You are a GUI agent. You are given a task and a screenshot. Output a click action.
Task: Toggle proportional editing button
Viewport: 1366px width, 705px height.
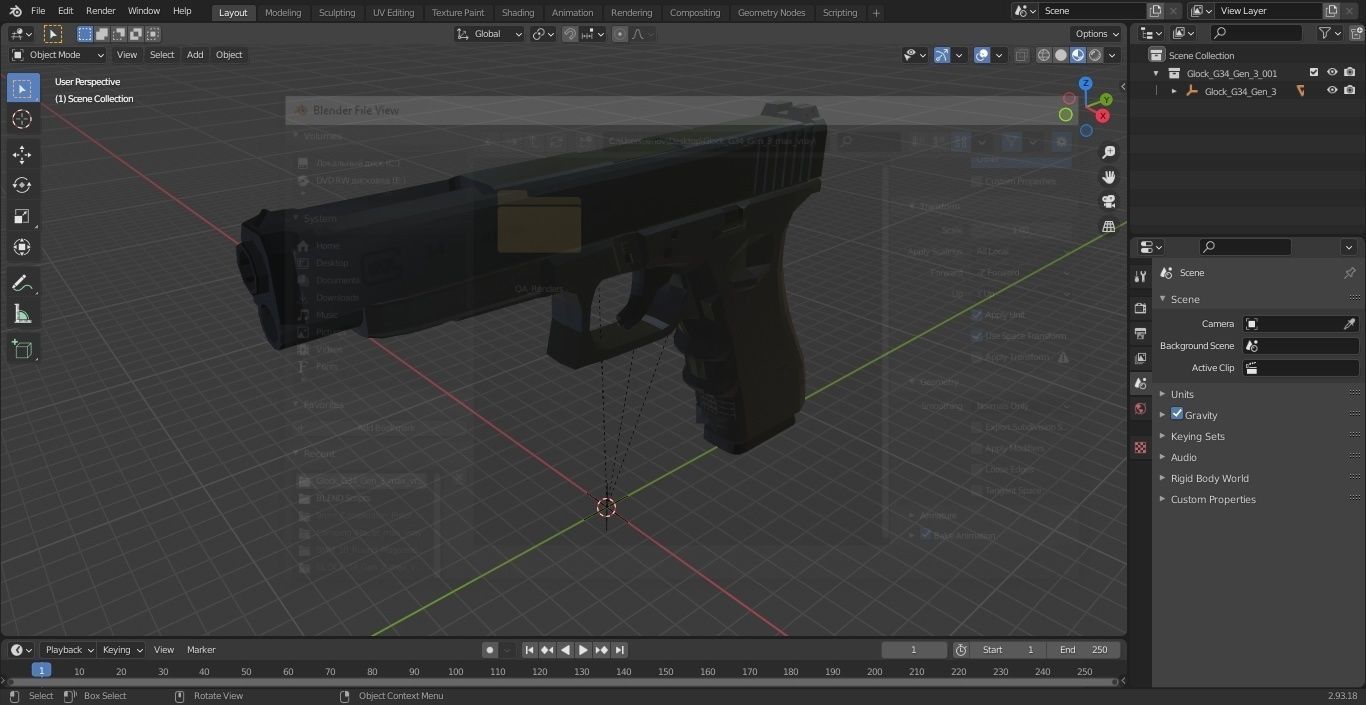click(x=620, y=34)
